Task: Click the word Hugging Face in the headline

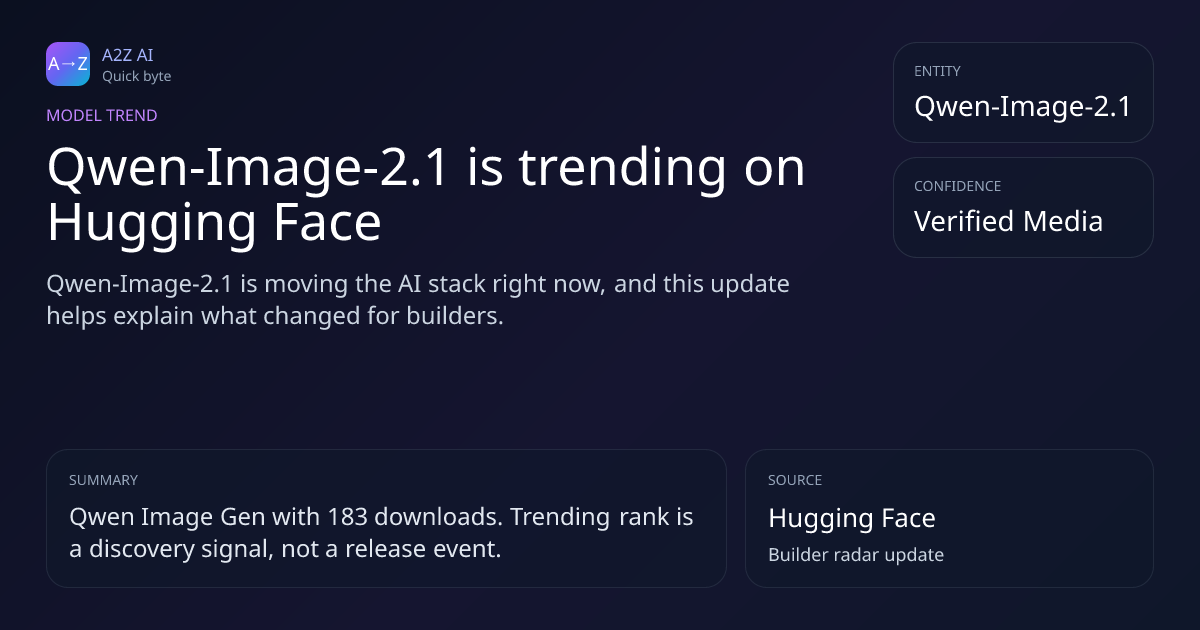Action: (x=214, y=224)
